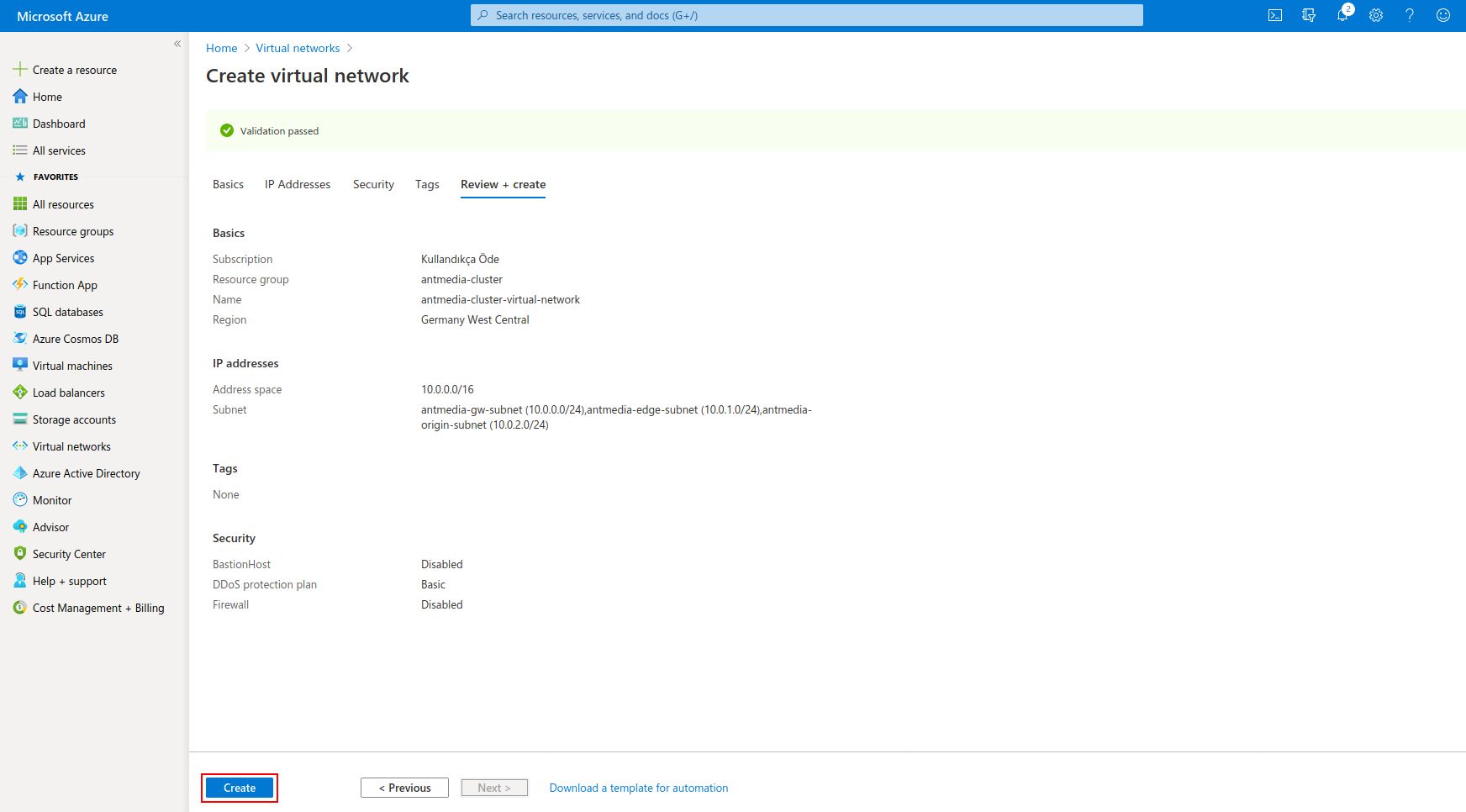
Task: Collapse the sidebar with double chevron
Action: pos(177,44)
